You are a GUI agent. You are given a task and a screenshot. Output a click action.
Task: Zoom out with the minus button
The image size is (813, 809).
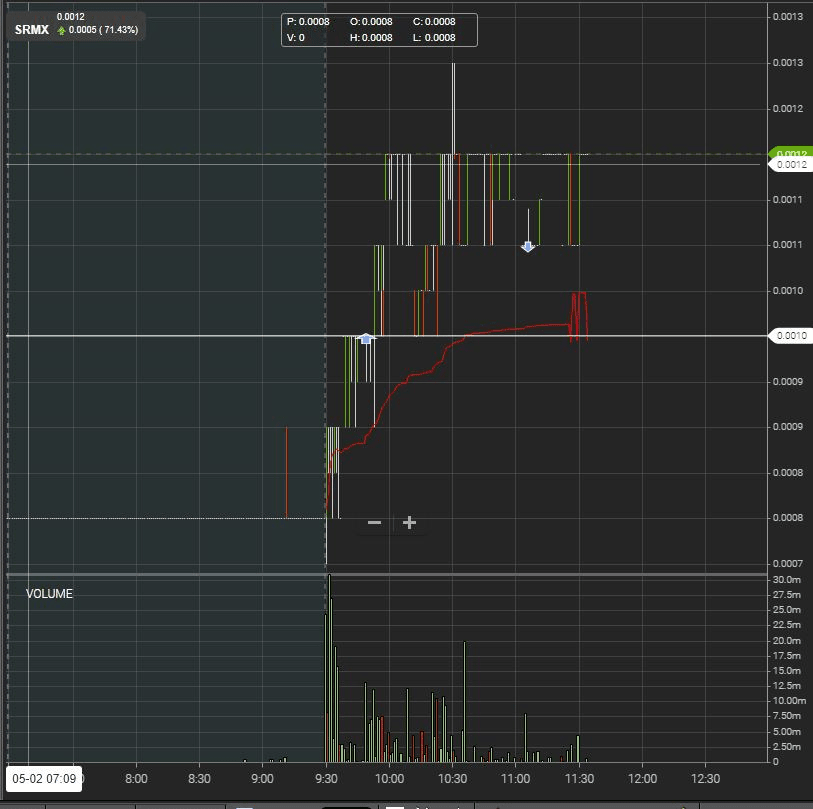click(x=374, y=523)
